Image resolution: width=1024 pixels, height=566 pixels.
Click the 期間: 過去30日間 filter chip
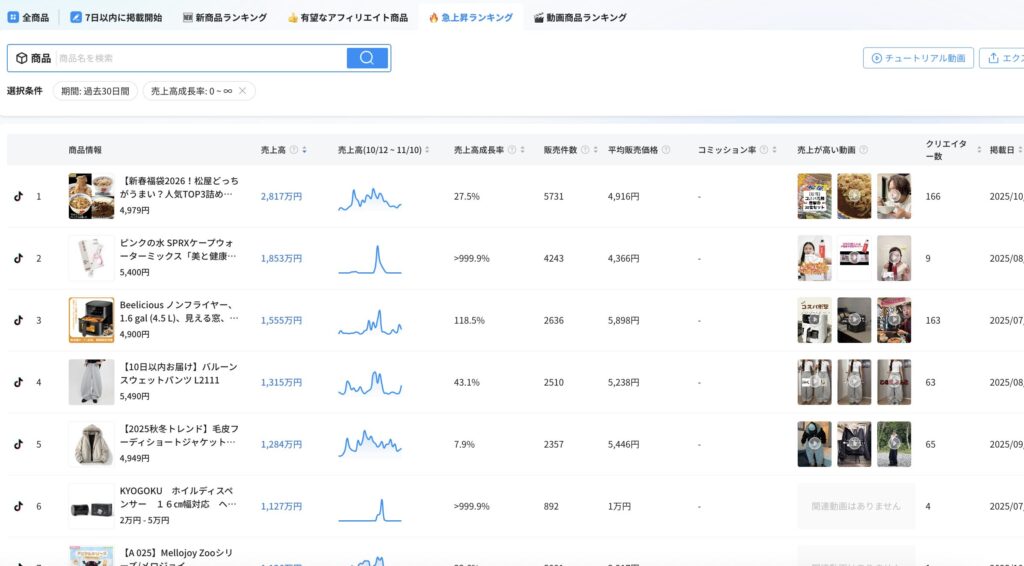(x=95, y=91)
